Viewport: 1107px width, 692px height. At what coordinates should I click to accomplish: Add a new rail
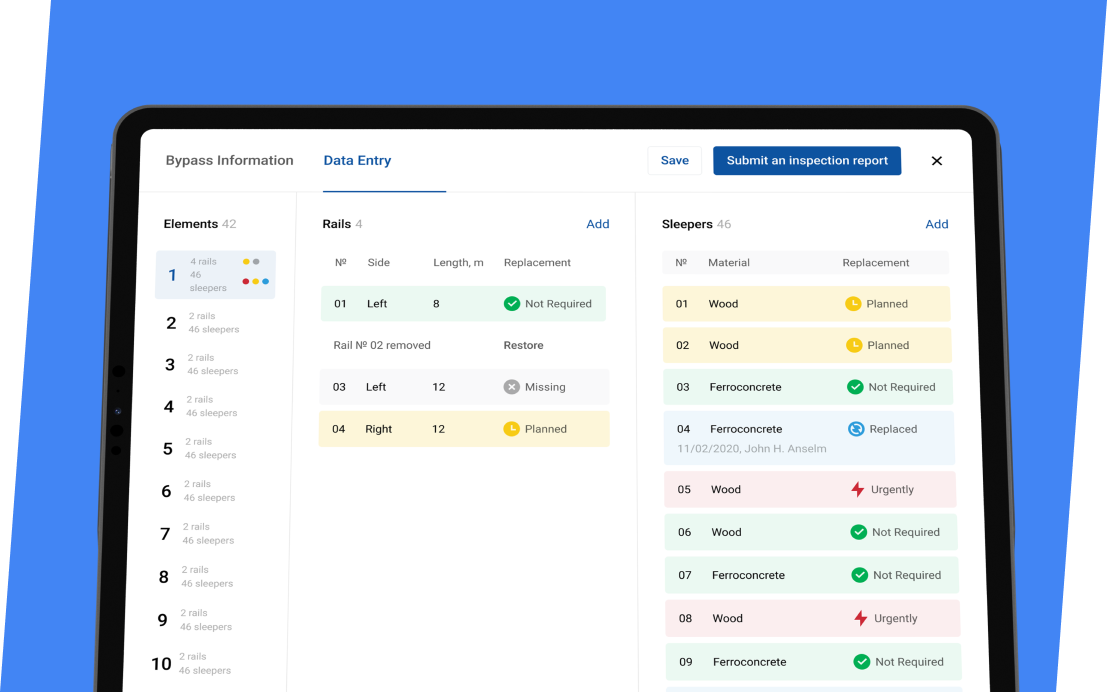[598, 224]
